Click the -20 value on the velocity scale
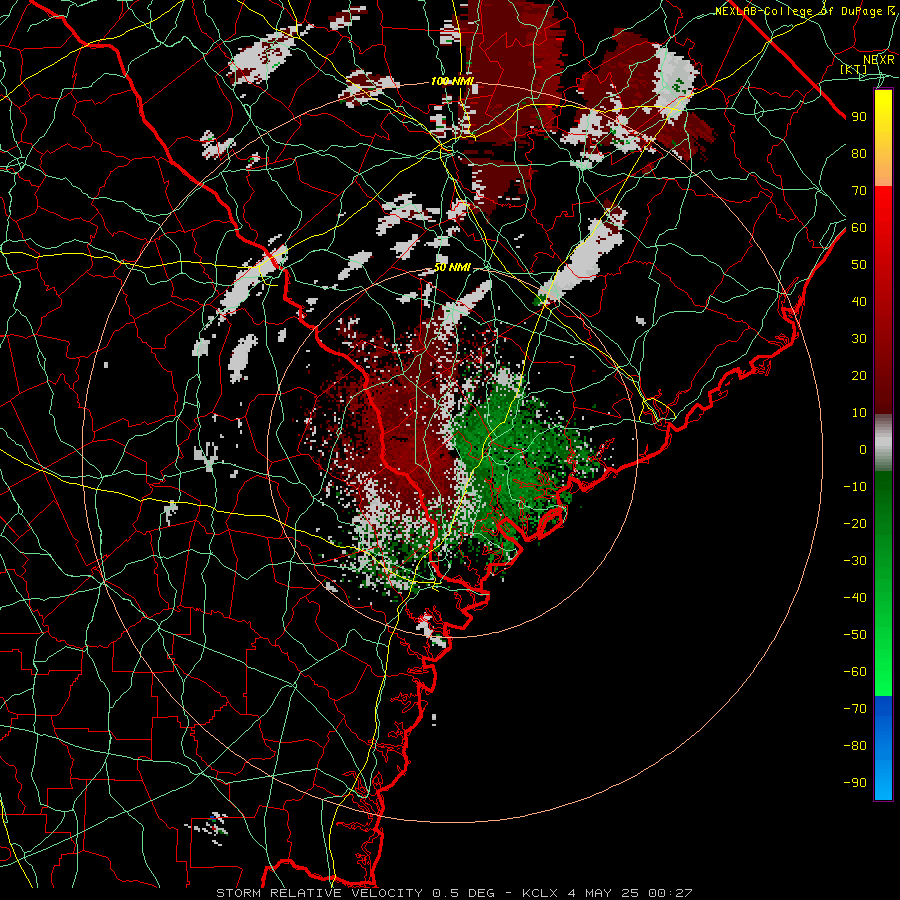900x900 pixels. pyautogui.click(x=855, y=523)
